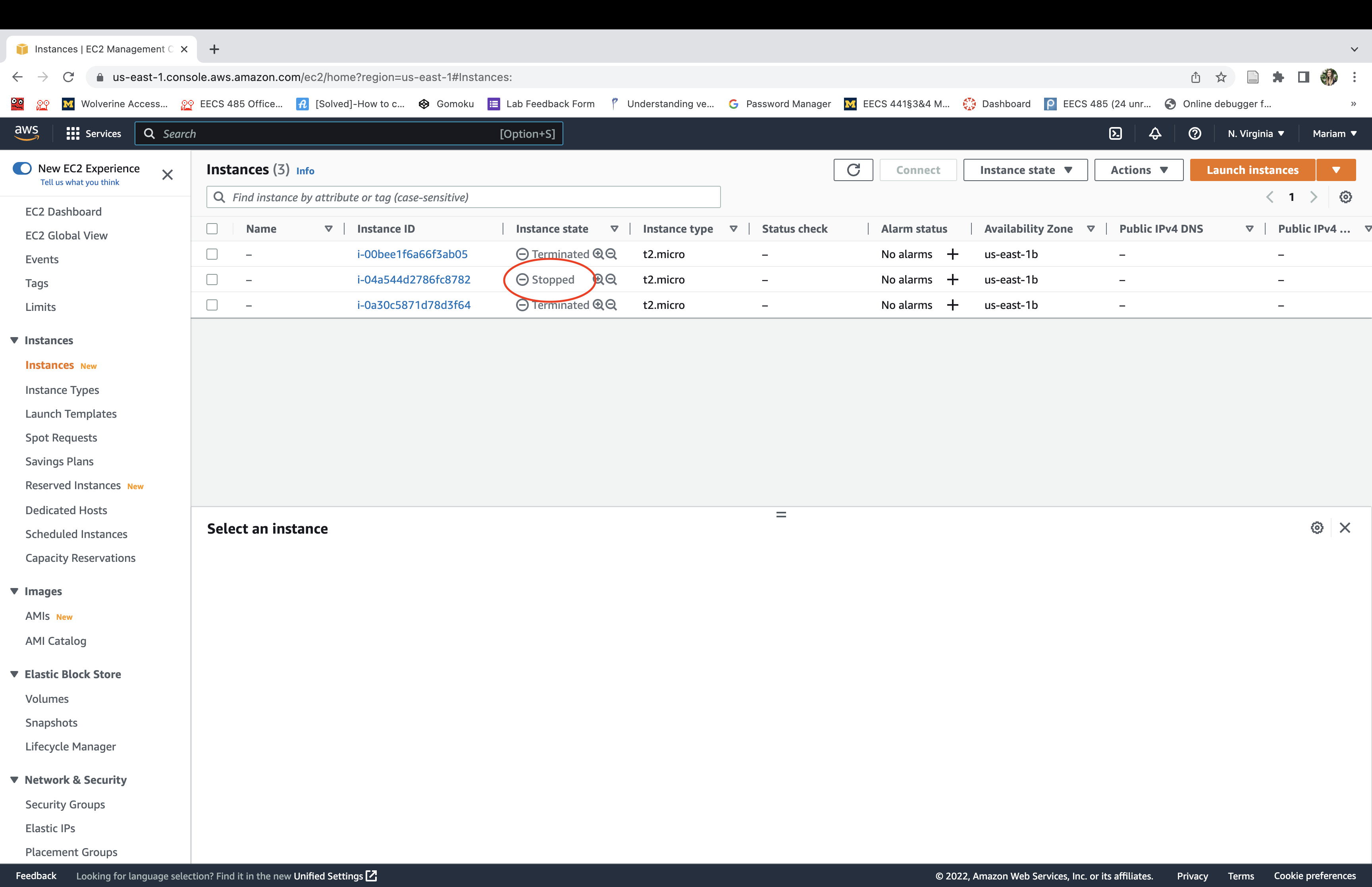
Task: Open table preferences gear icon
Action: (1345, 197)
